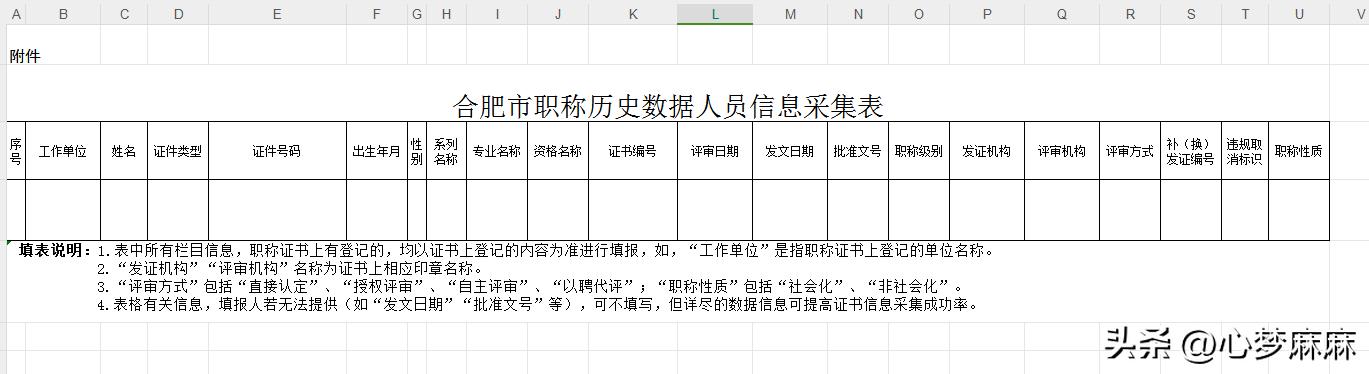Select column K header
Image resolution: width=1369 pixels, height=374 pixels.
pyautogui.click(x=633, y=13)
